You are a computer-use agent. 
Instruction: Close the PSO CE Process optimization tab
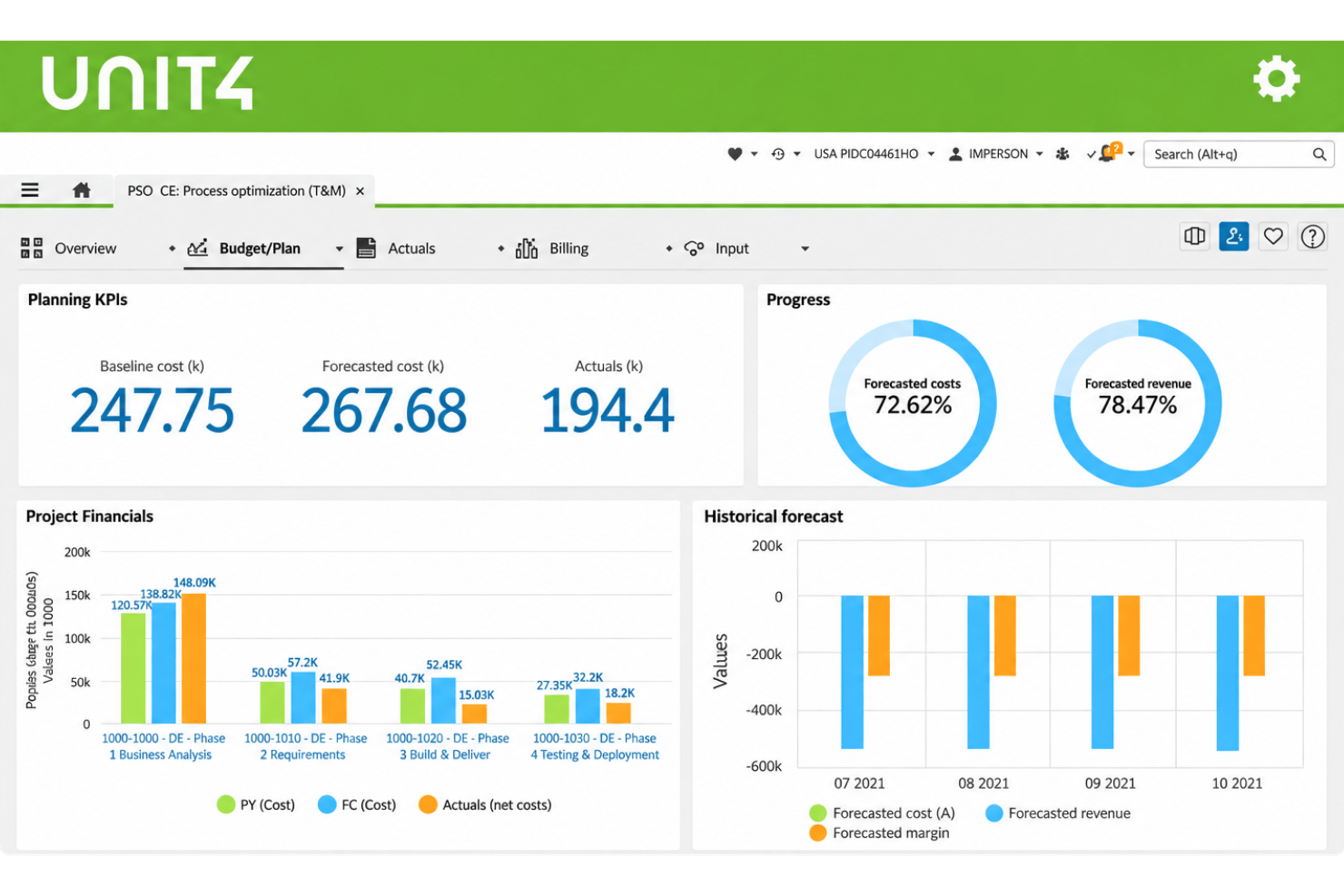pyautogui.click(x=361, y=192)
